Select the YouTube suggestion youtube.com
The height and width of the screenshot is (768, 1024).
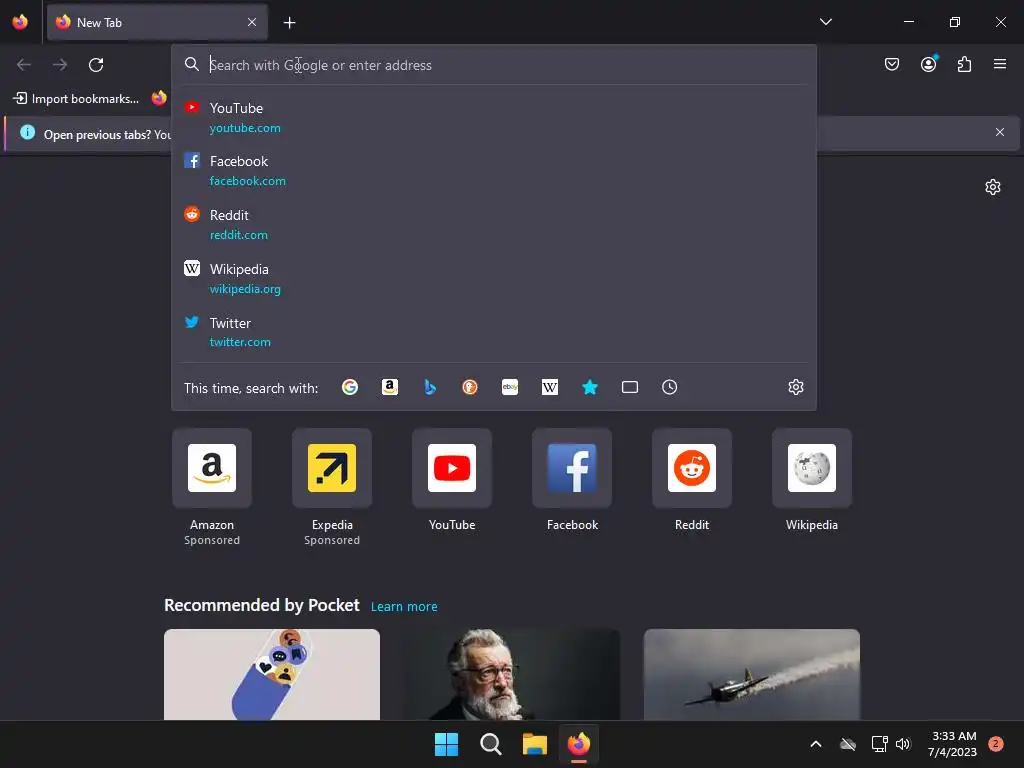(x=494, y=118)
